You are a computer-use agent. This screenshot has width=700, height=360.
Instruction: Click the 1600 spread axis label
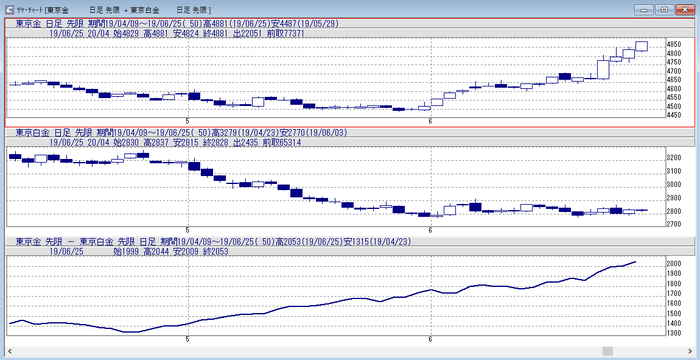point(674,303)
